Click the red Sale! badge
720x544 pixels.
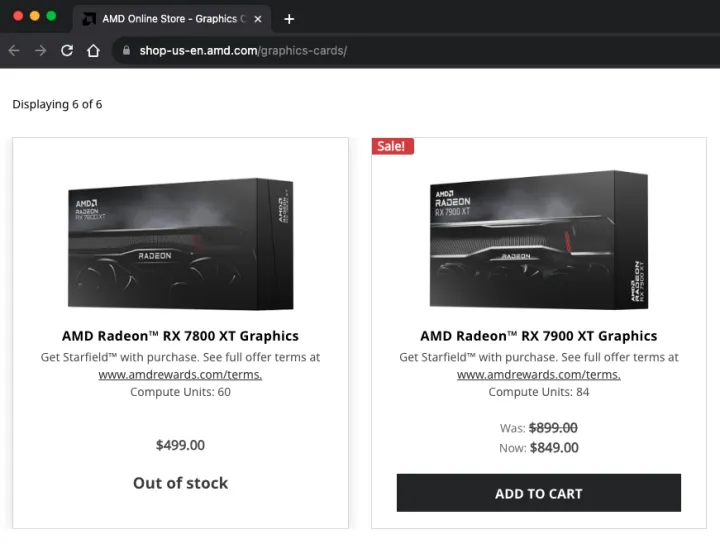(391, 146)
